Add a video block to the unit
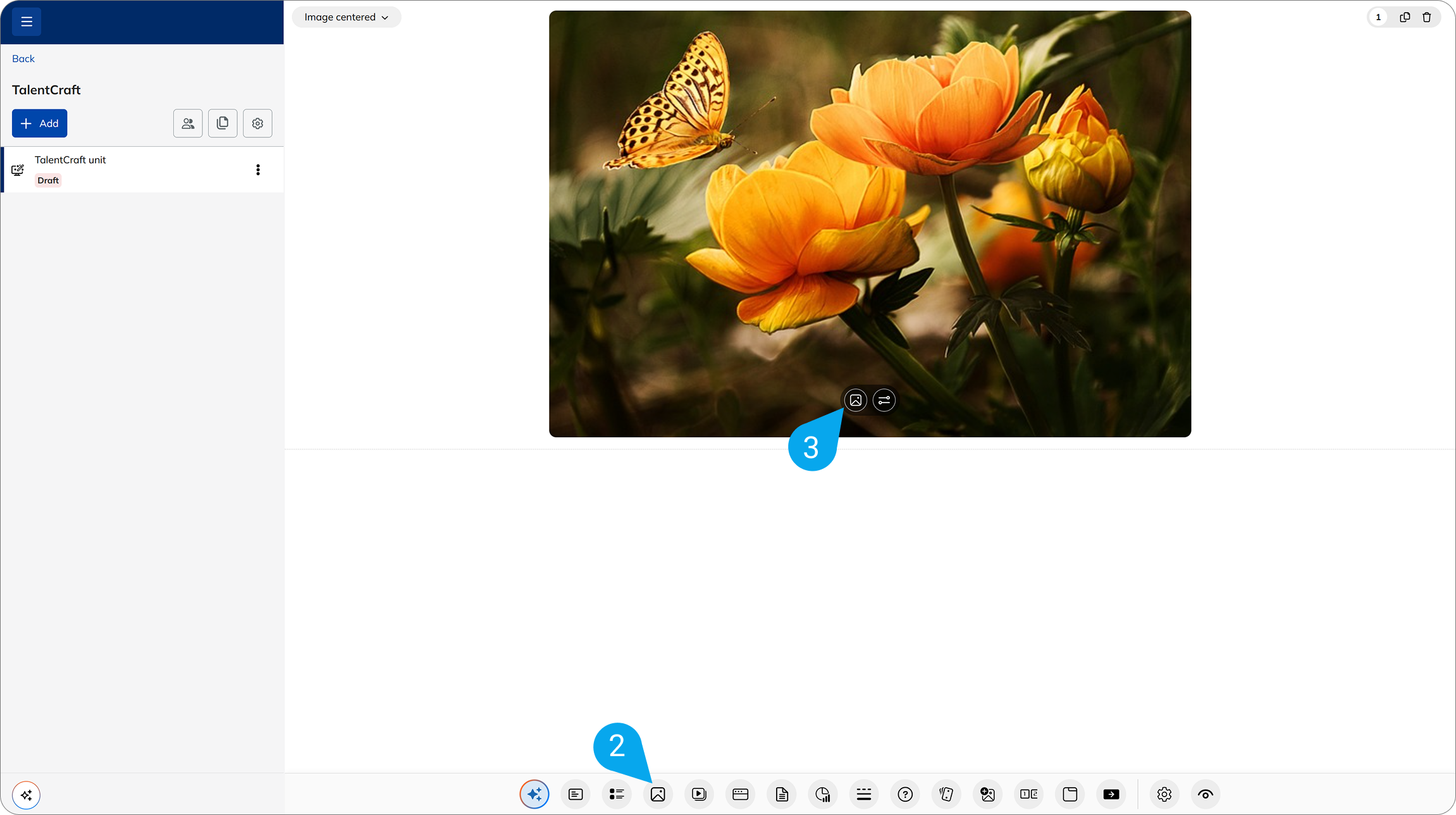The image size is (1456, 815). pyautogui.click(x=699, y=794)
